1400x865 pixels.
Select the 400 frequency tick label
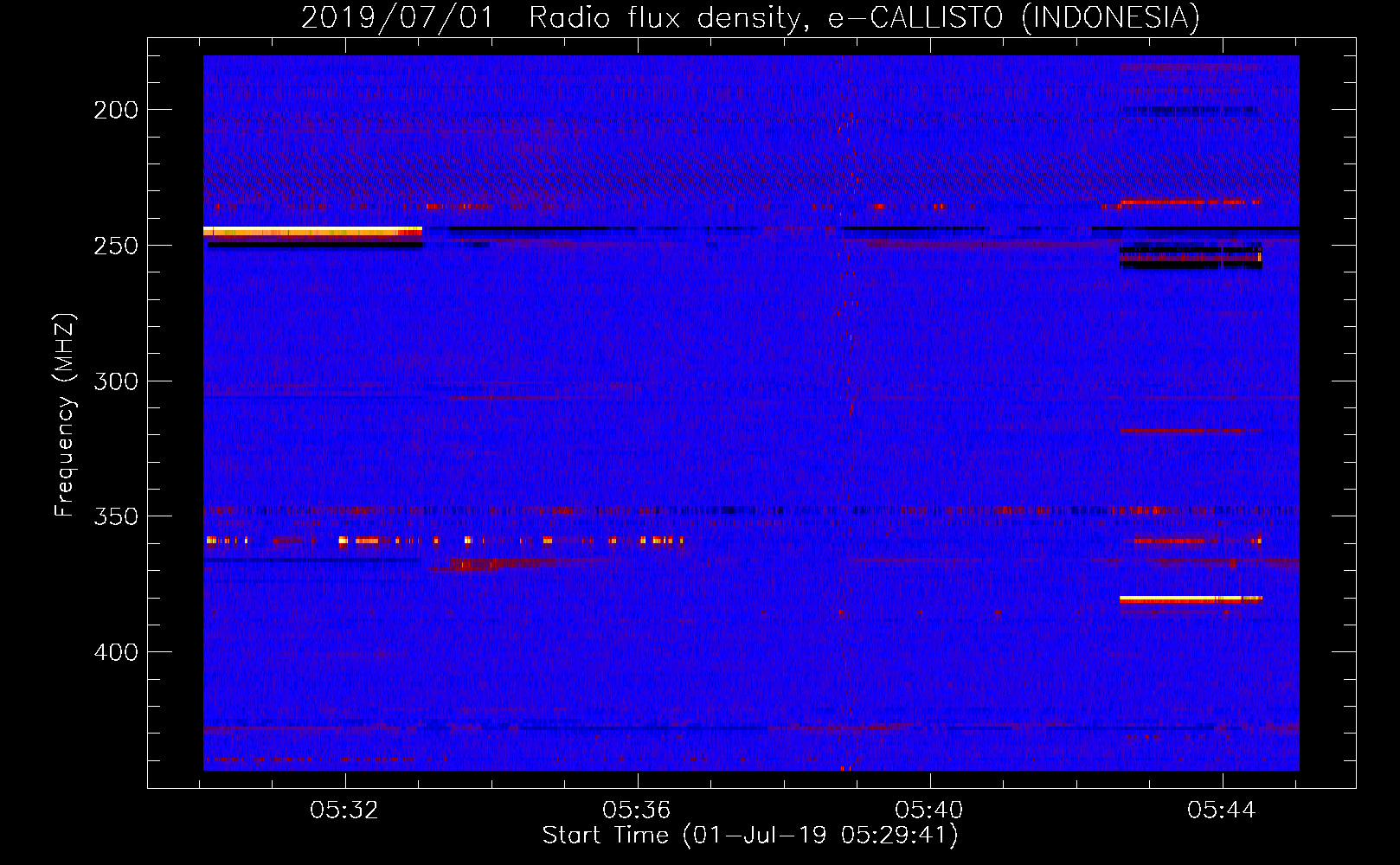[x=116, y=651]
